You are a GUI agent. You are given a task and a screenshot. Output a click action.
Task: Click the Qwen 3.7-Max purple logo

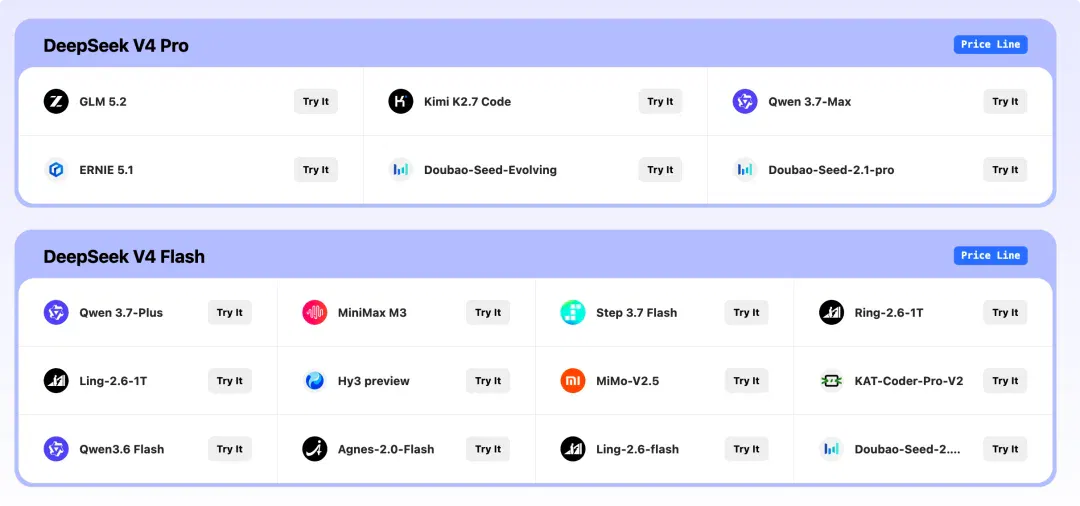[745, 101]
